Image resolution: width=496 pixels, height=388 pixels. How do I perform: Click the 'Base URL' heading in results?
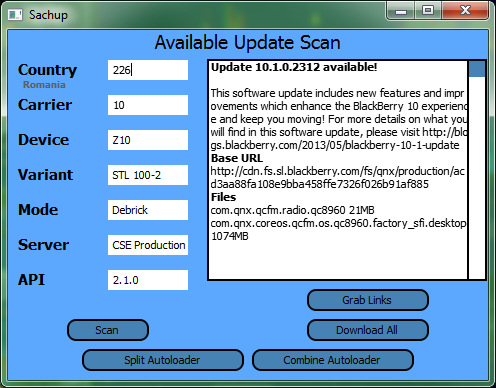click(237, 158)
